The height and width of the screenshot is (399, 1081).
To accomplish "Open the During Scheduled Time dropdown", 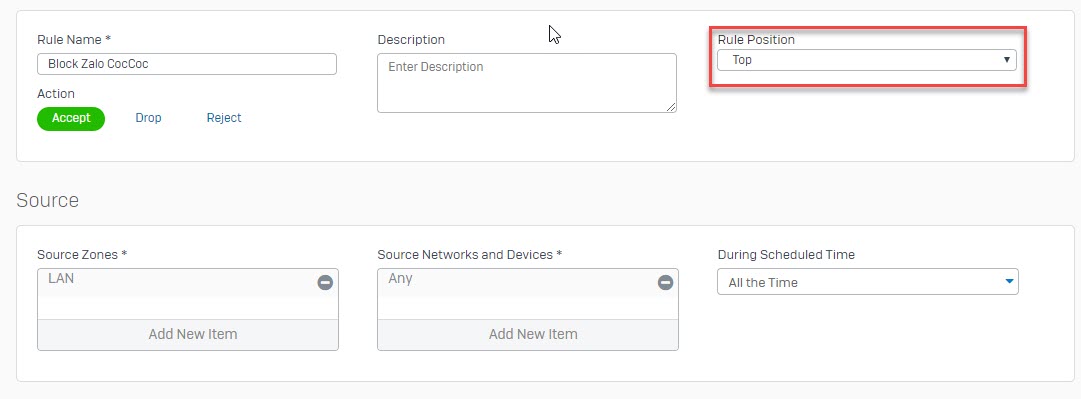I will click(867, 282).
